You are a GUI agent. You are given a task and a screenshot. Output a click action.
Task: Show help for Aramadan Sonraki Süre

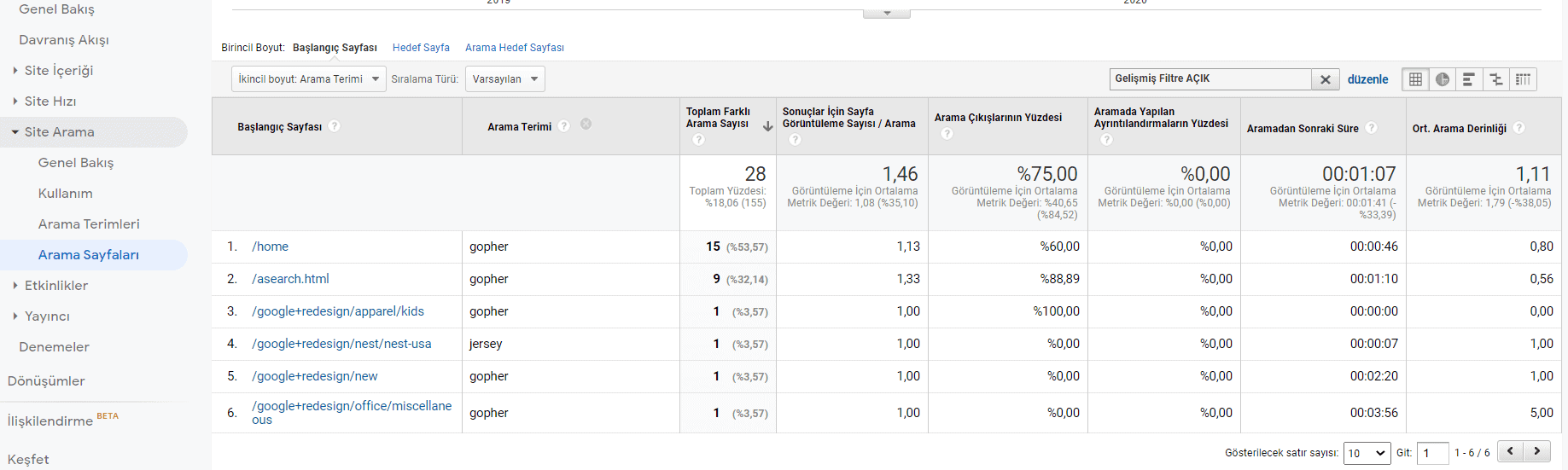tap(1371, 128)
